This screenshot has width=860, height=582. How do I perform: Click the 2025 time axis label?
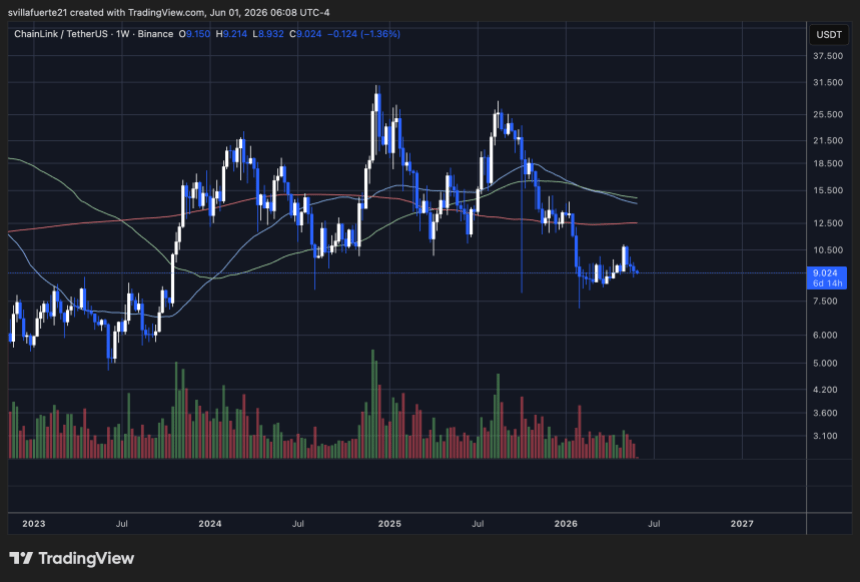389,524
